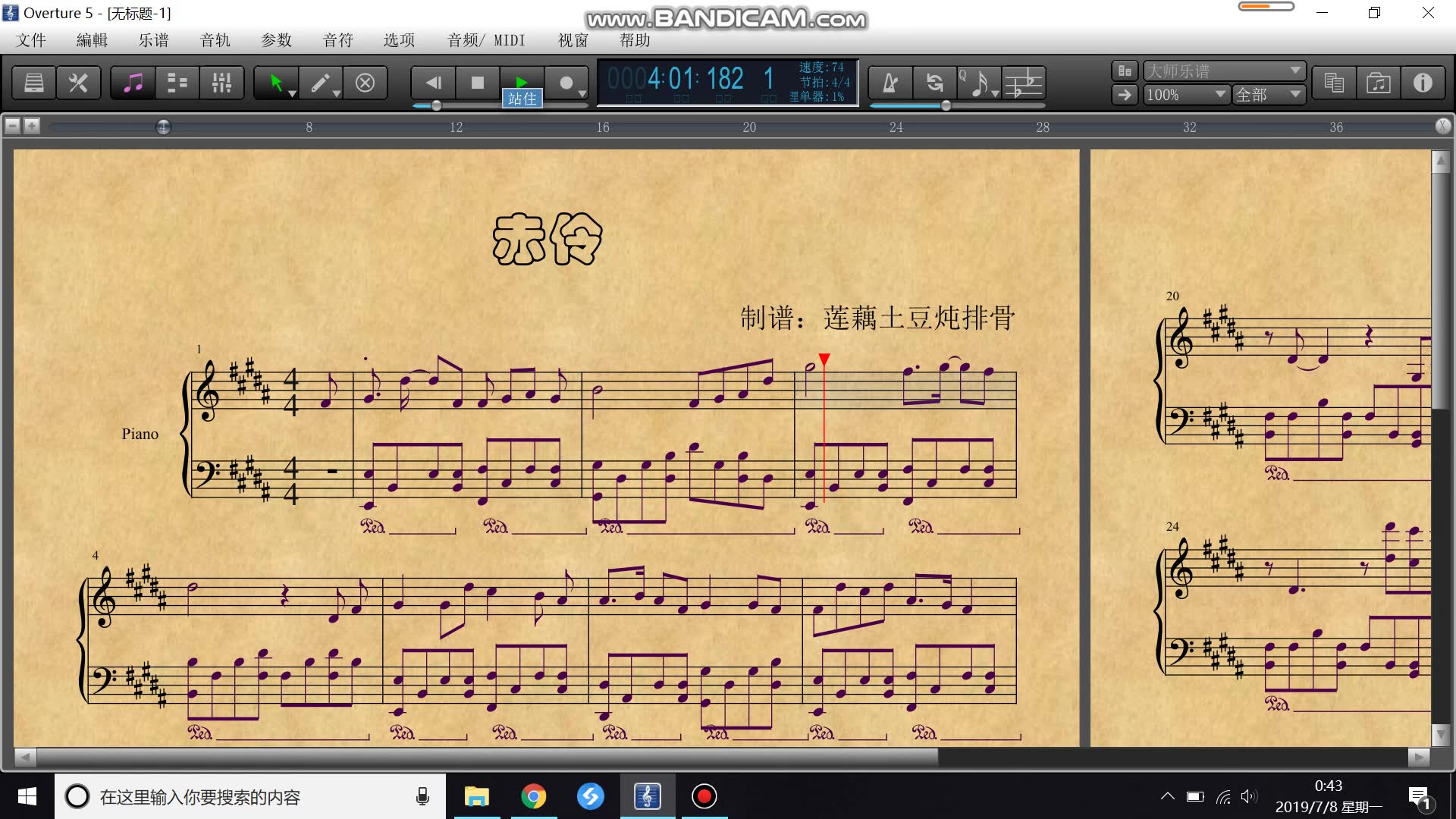1456x819 pixels.
Task: Open Chrome from the taskbar
Action: click(x=534, y=796)
